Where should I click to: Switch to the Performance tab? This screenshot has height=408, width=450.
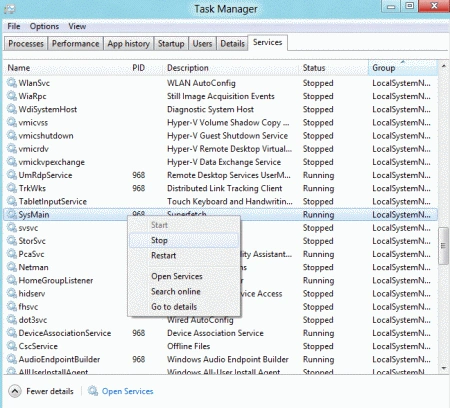click(76, 44)
